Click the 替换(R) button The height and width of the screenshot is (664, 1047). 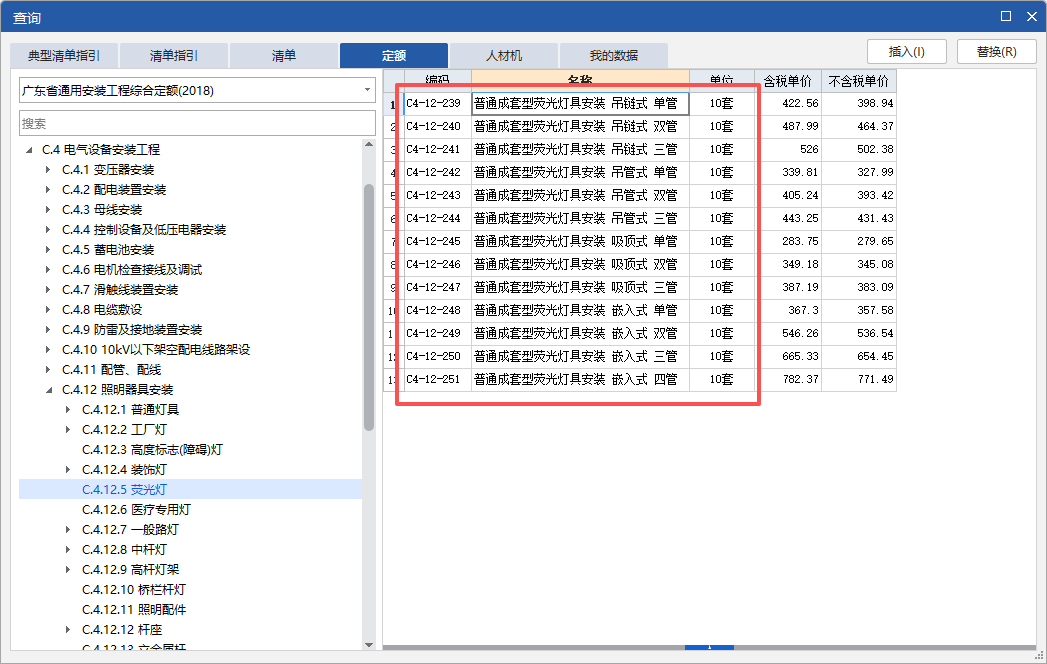click(996, 51)
